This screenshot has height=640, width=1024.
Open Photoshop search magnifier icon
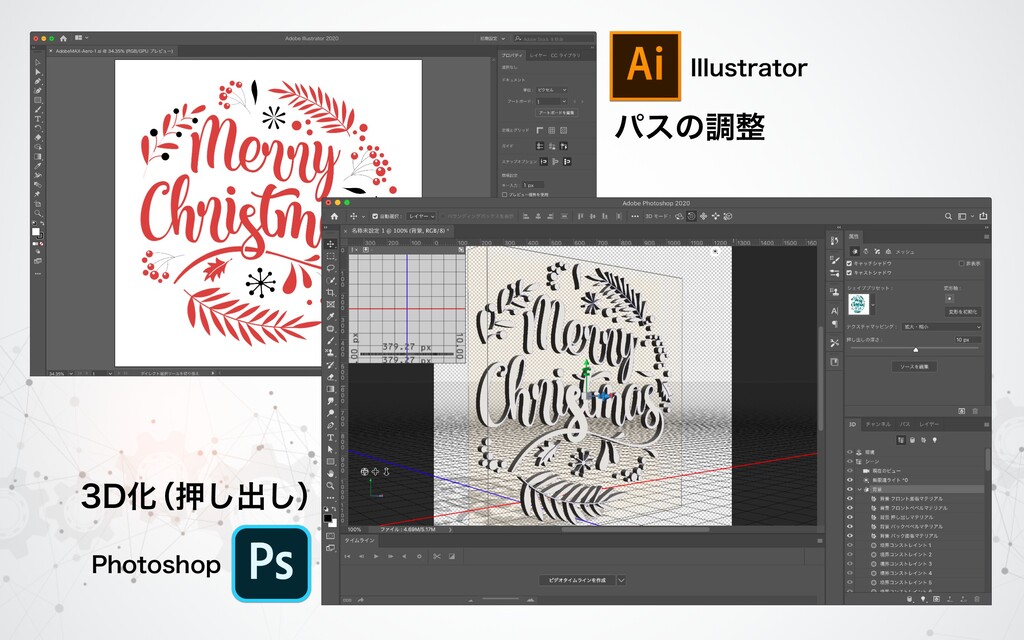point(948,216)
